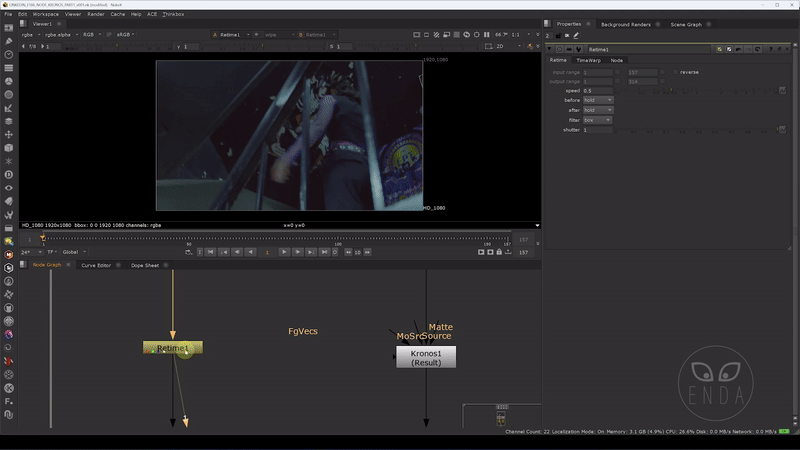Switch to the Curve Editor tab
The height and width of the screenshot is (450, 800).
point(96,265)
